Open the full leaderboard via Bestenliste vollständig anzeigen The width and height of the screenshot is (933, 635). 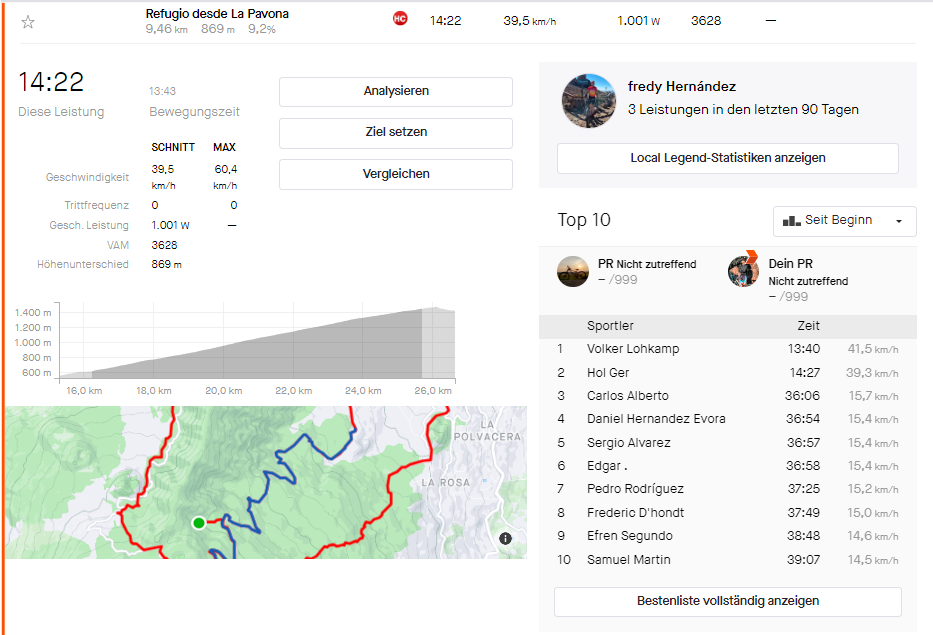(727, 601)
